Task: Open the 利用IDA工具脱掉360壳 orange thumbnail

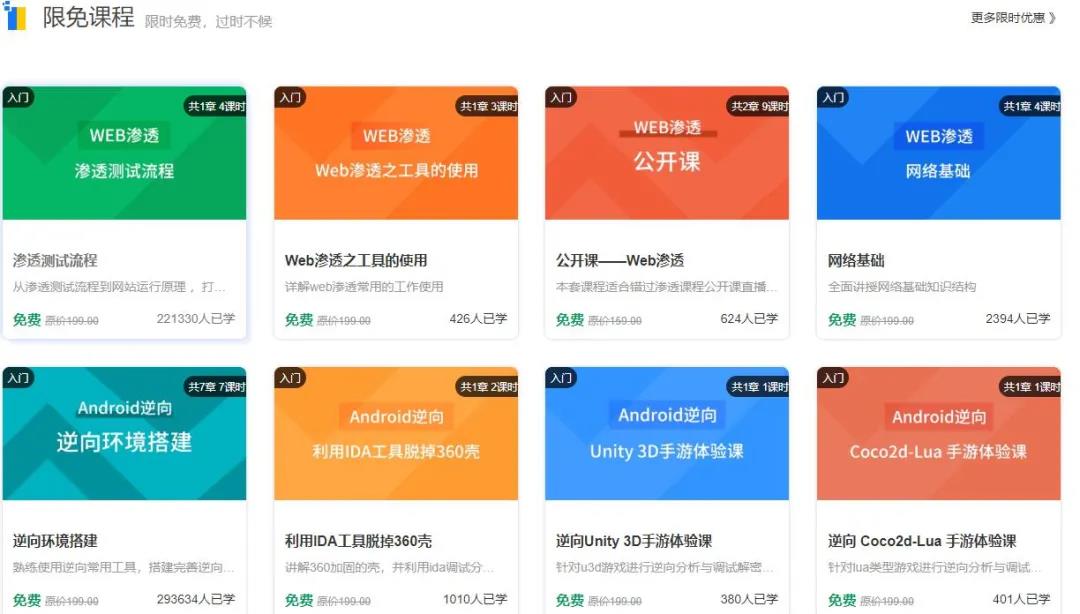Action: click(x=396, y=433)
